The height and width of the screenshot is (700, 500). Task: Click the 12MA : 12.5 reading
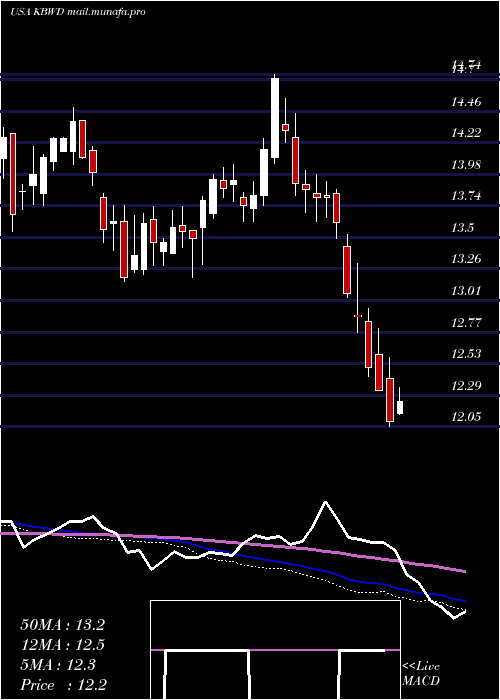point(62,645)
